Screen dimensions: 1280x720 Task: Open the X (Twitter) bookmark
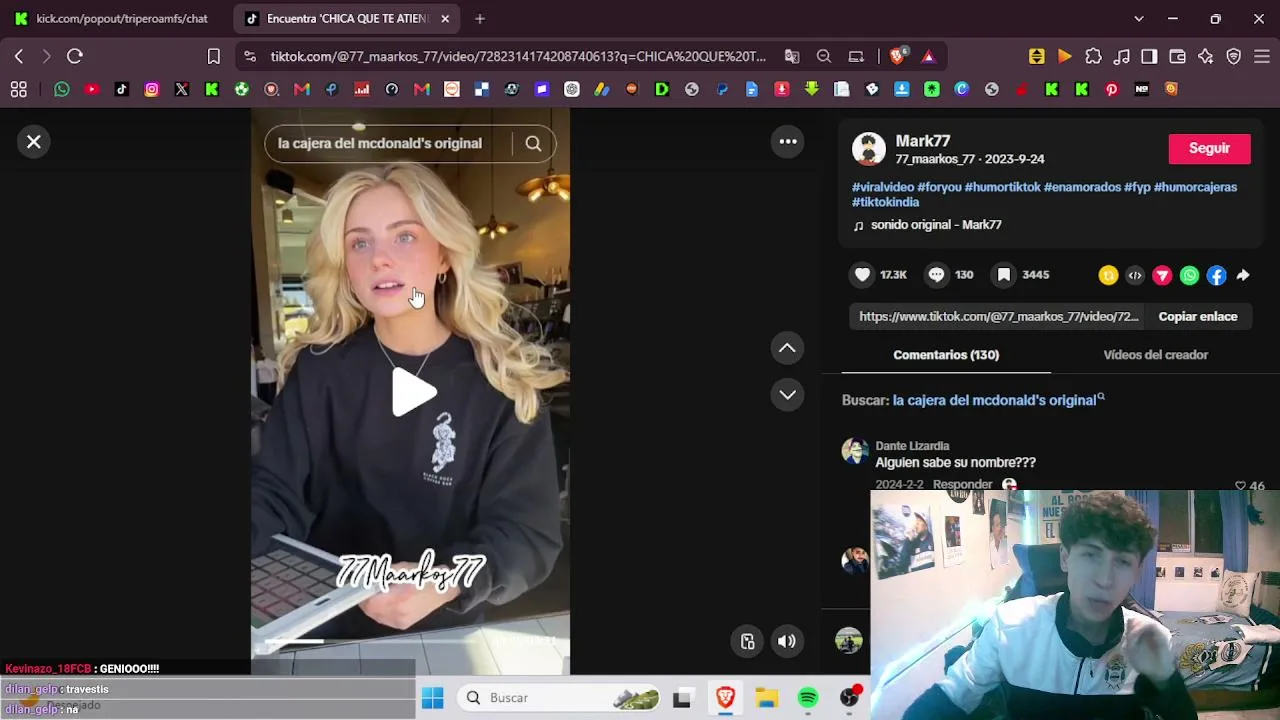[x=182, y=90]
